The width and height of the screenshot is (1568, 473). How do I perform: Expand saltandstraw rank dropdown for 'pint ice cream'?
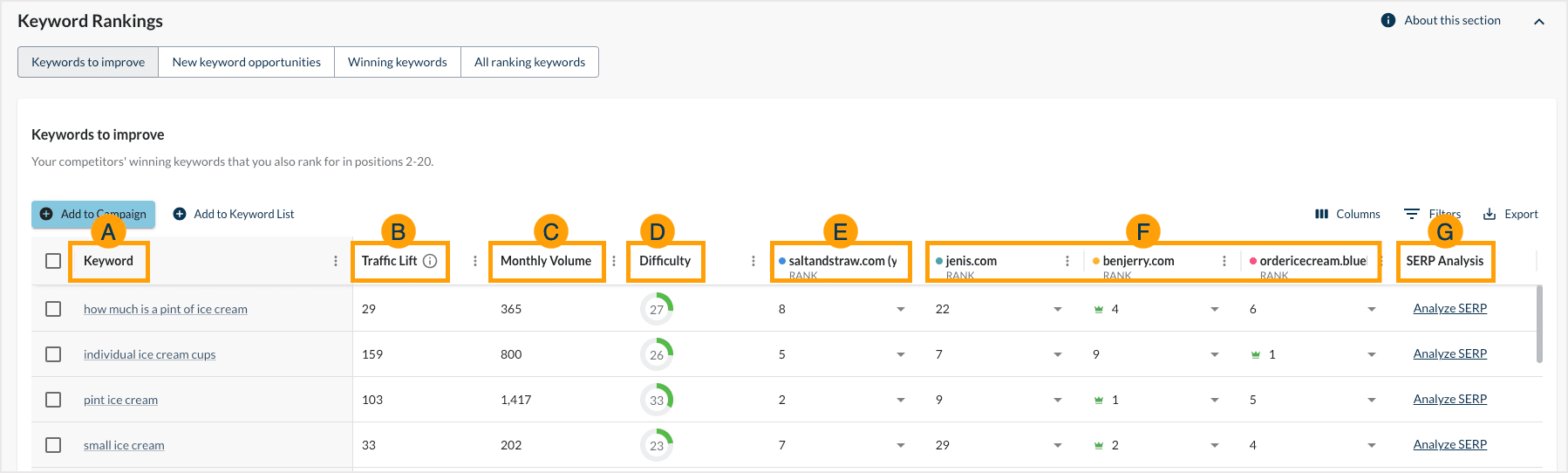pos(901,400)
